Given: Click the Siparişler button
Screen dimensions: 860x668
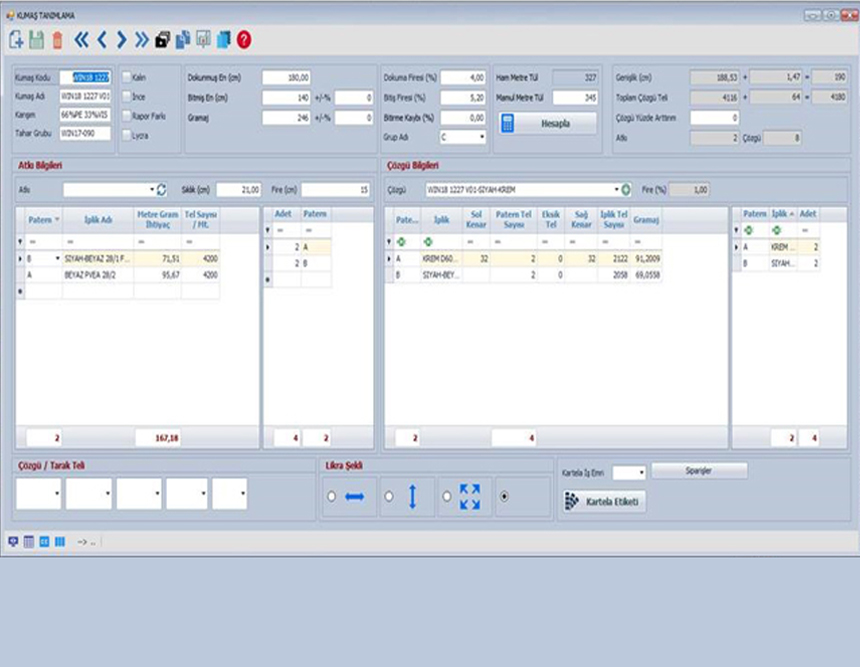Looking at the screenshot, I should (699, 470).
